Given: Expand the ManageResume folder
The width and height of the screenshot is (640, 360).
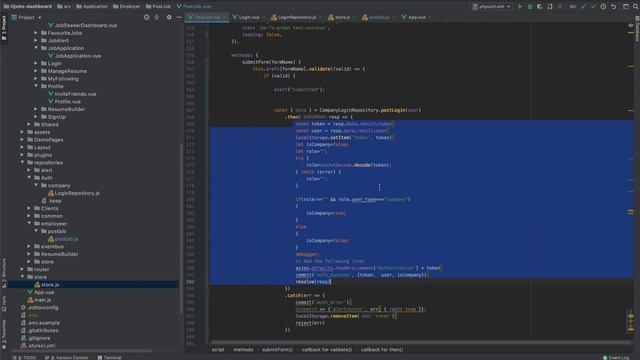Looking at the screenshot, I should pyautogui.click(x=36, y=71).
